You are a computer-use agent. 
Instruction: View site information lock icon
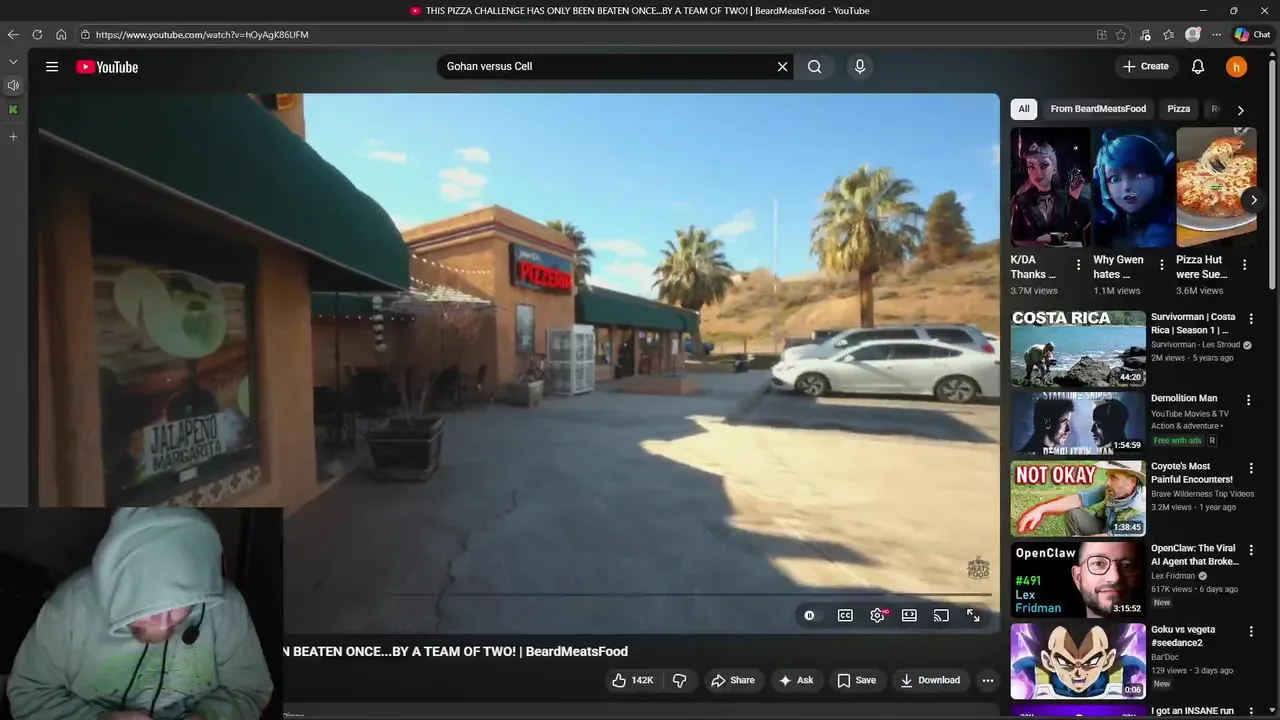coord(86,34)
